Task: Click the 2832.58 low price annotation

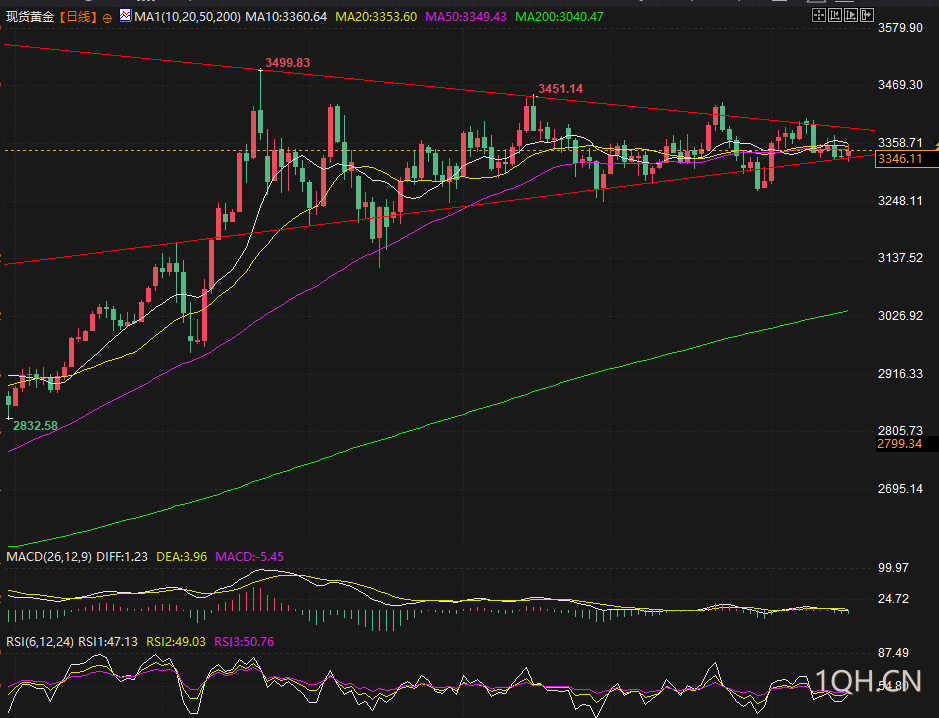Action: click(35, 425)
